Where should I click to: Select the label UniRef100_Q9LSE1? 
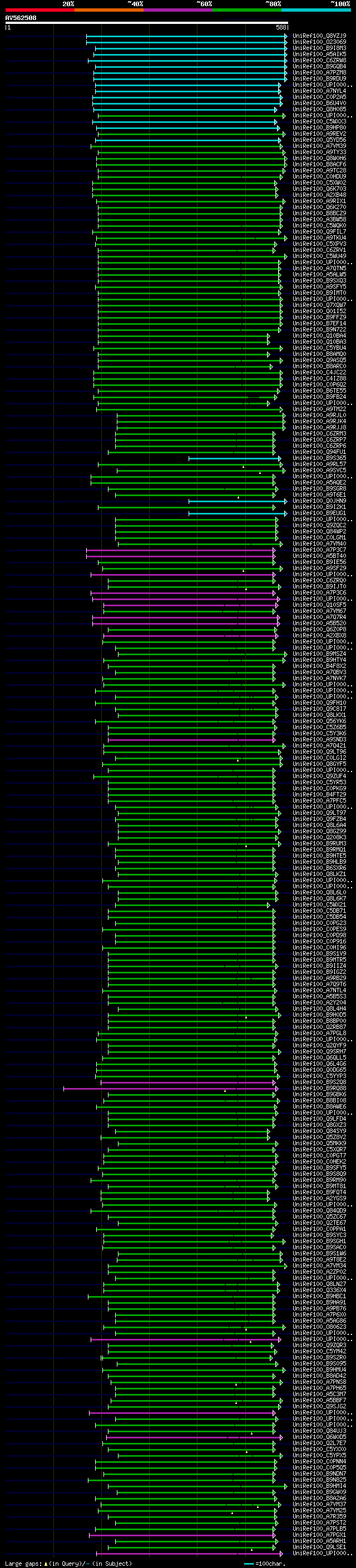319,1547
